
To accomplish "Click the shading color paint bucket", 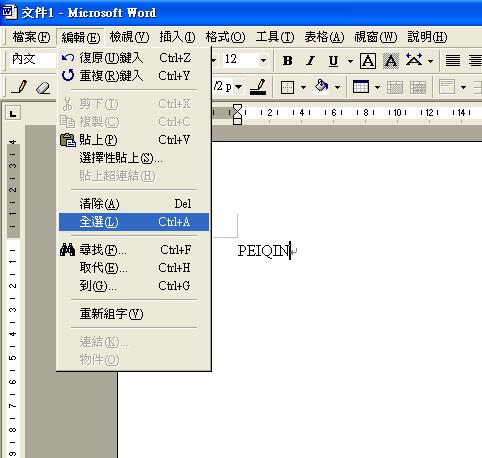I will pyautogui.click(x=321, y=87).
